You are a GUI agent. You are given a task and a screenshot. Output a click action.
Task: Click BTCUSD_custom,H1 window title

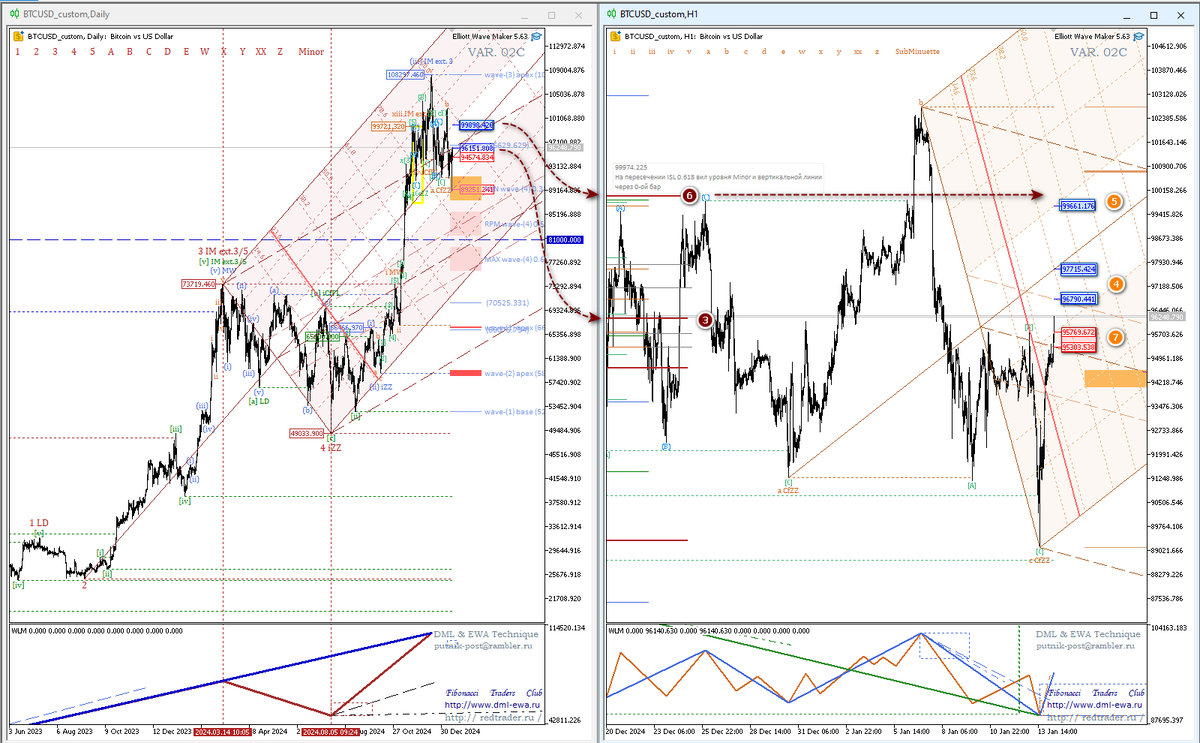659,14
